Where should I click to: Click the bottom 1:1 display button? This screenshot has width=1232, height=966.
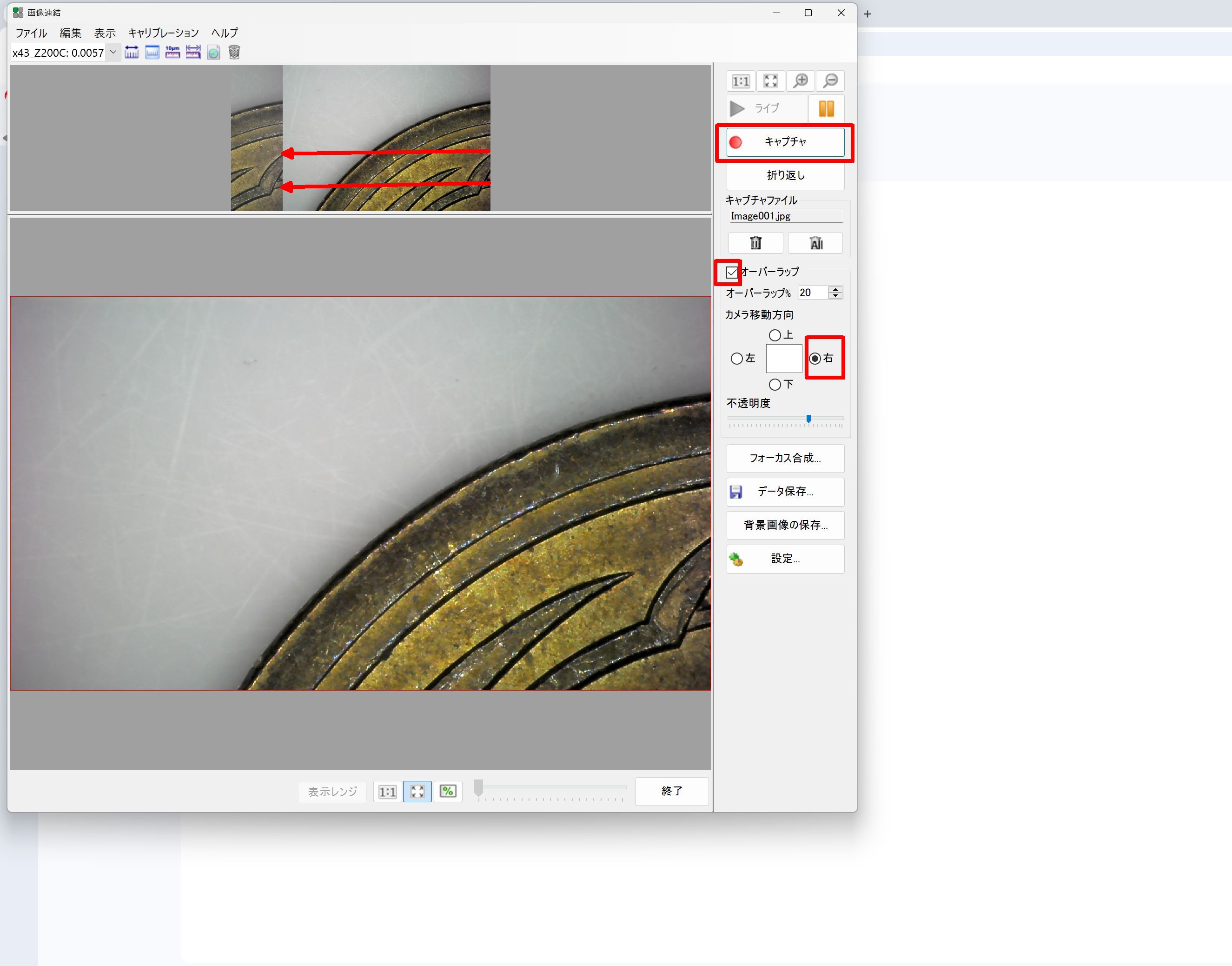pos(387,791)
